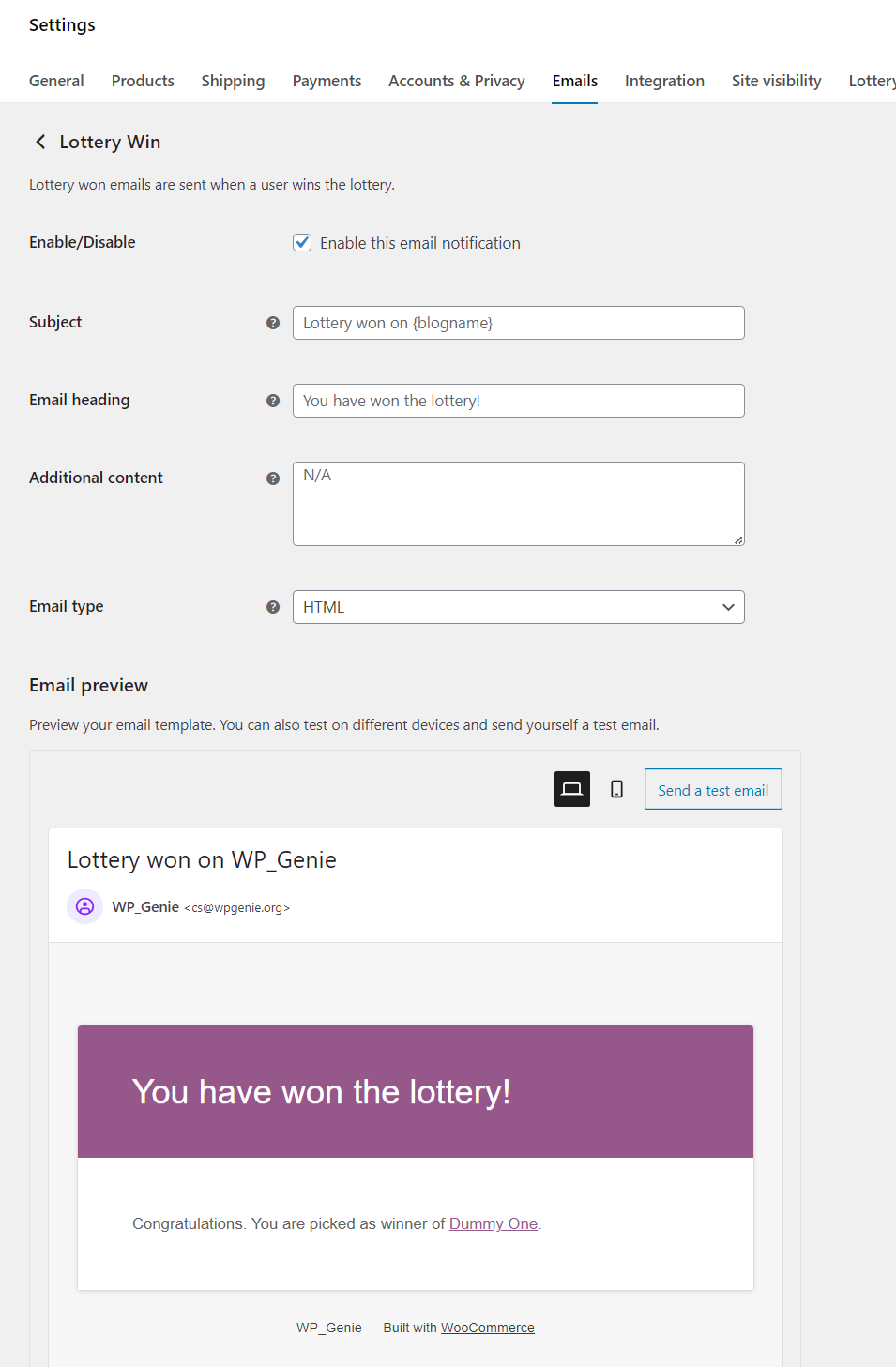Switch to mobile device preview icon
The height and width of the screenshot is (1367, 896).
pyautogui.click(x=616, y=789)
